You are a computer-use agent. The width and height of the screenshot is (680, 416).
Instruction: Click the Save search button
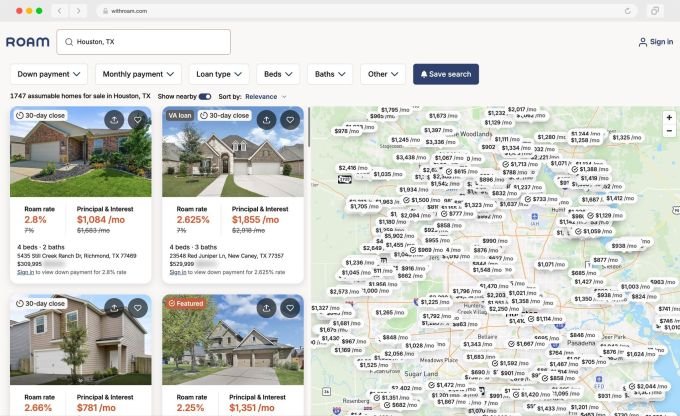[x=446, y=74]
